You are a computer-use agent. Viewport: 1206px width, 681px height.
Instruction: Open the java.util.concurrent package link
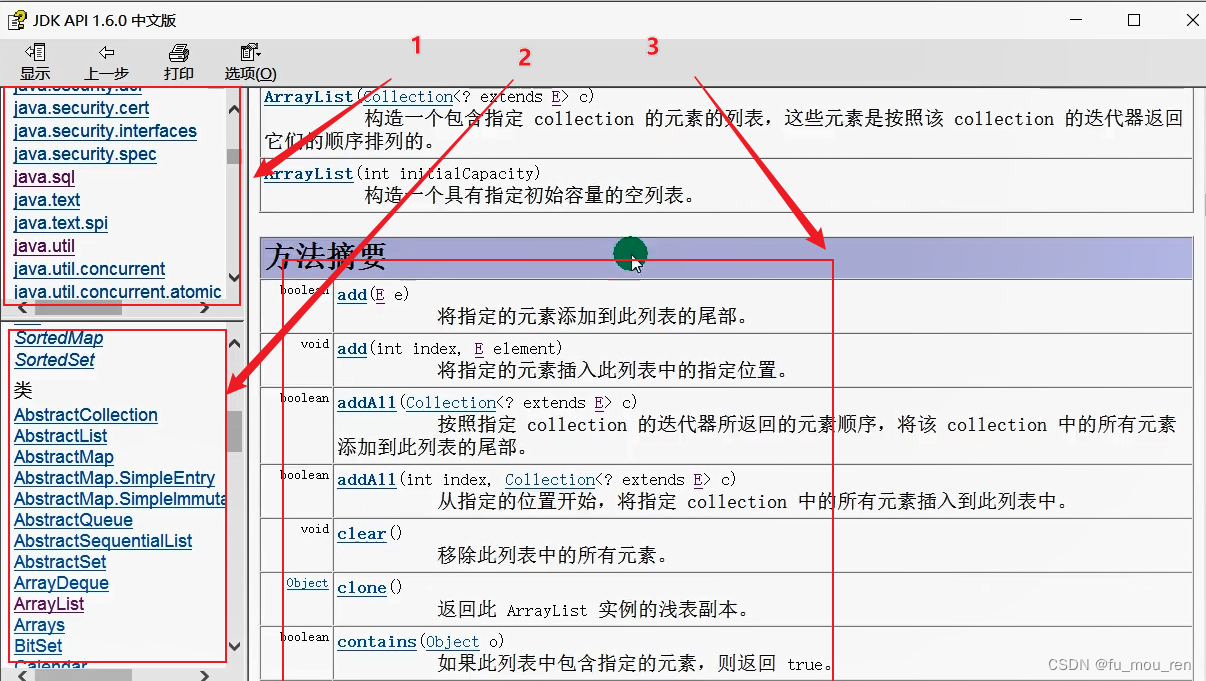coord(89,268)
